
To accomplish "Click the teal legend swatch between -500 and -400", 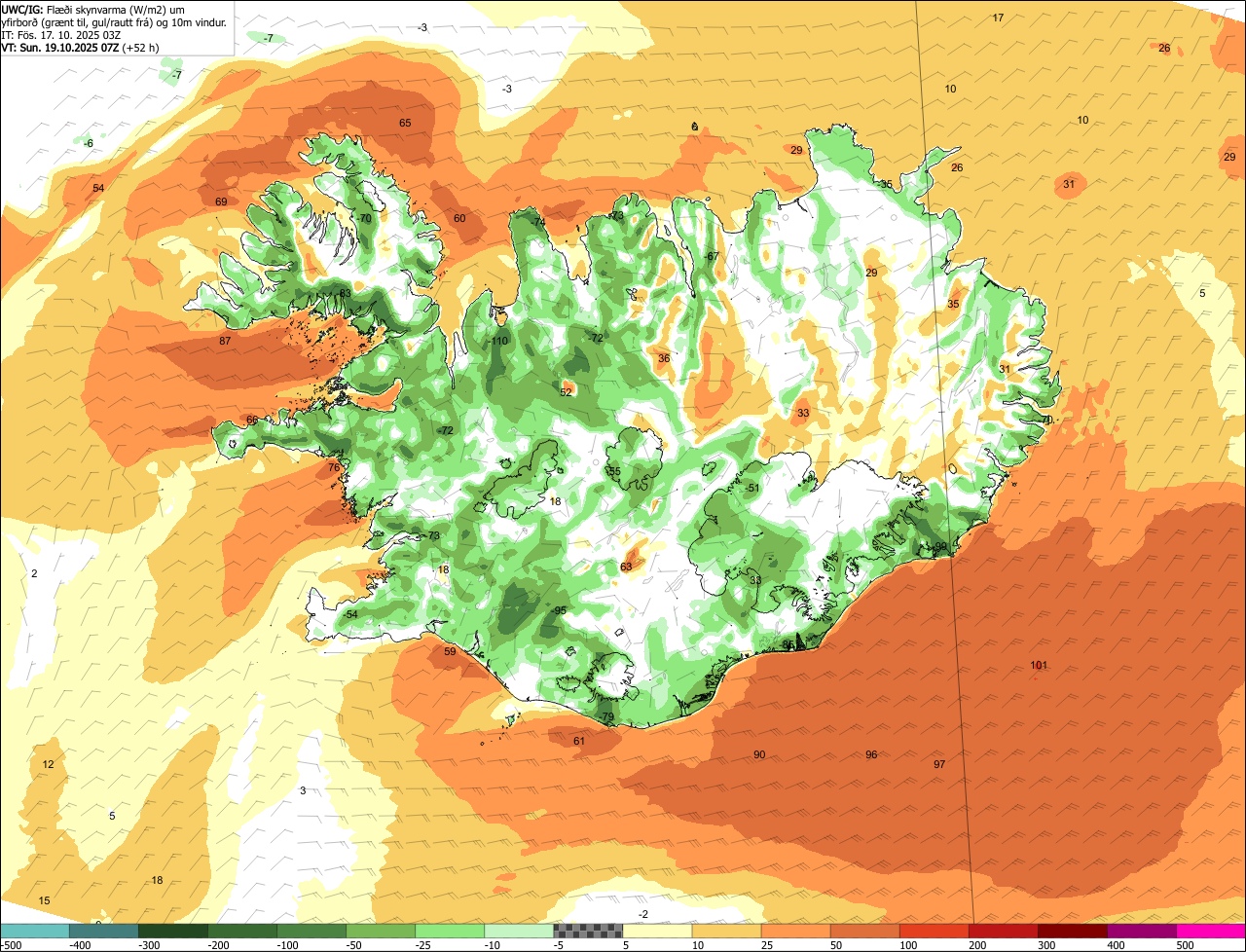I will point(34,931).
